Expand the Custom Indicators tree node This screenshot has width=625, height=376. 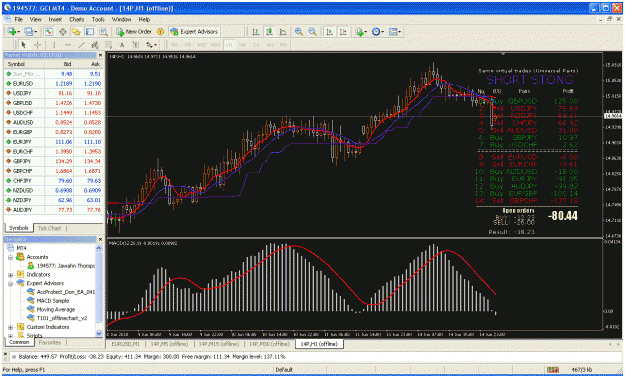click(x=11, y=327)
